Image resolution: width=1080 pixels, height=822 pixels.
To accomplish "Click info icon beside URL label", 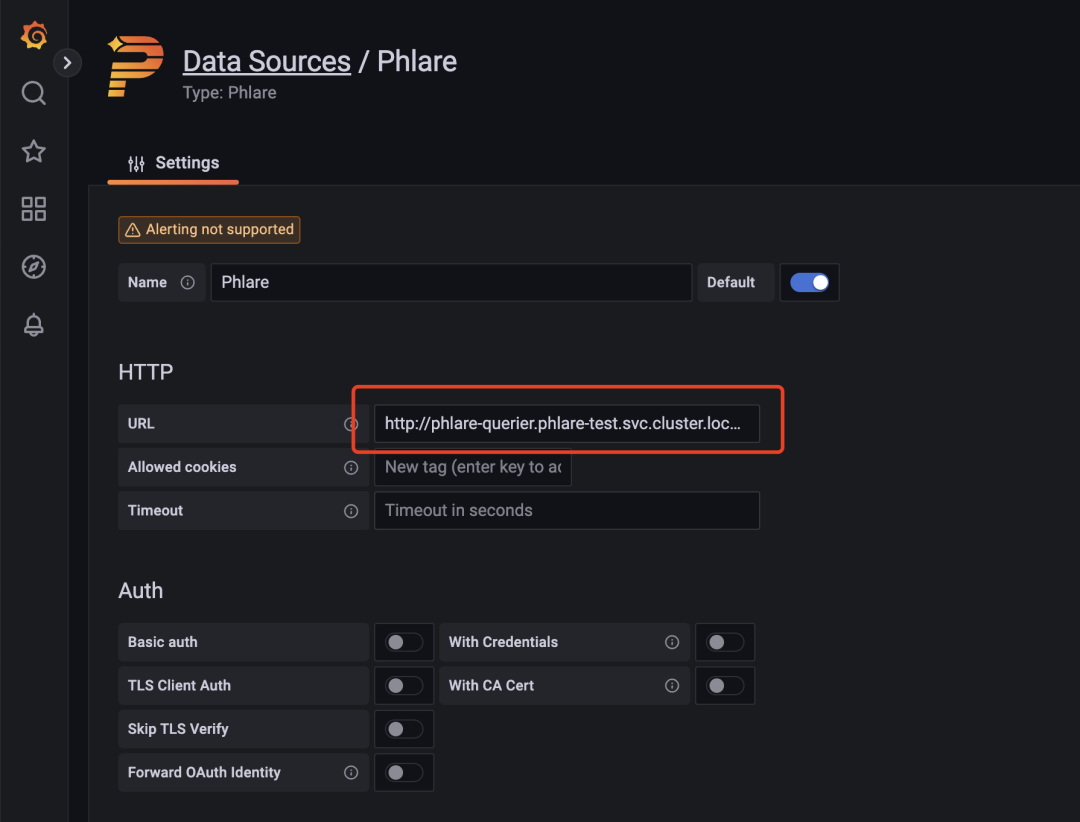I will (x=351, y=424).
